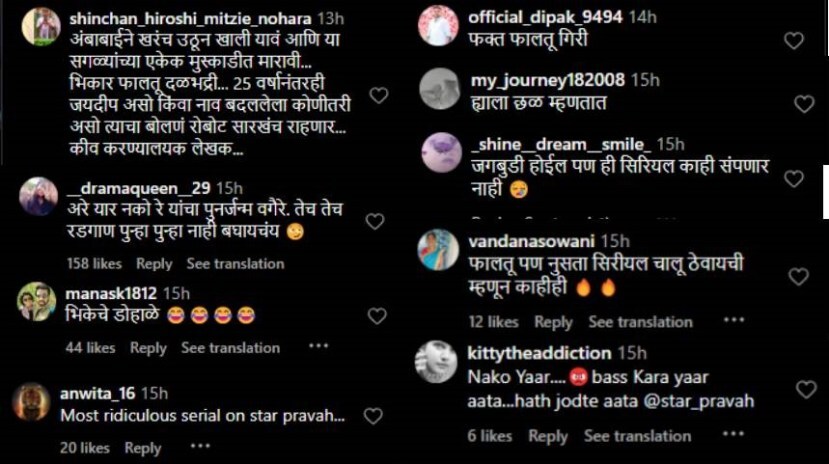Like vandanasowani's comment
The width and height of the screenshot is (829, 464).
pyautogui.click(x=798, y=276)
